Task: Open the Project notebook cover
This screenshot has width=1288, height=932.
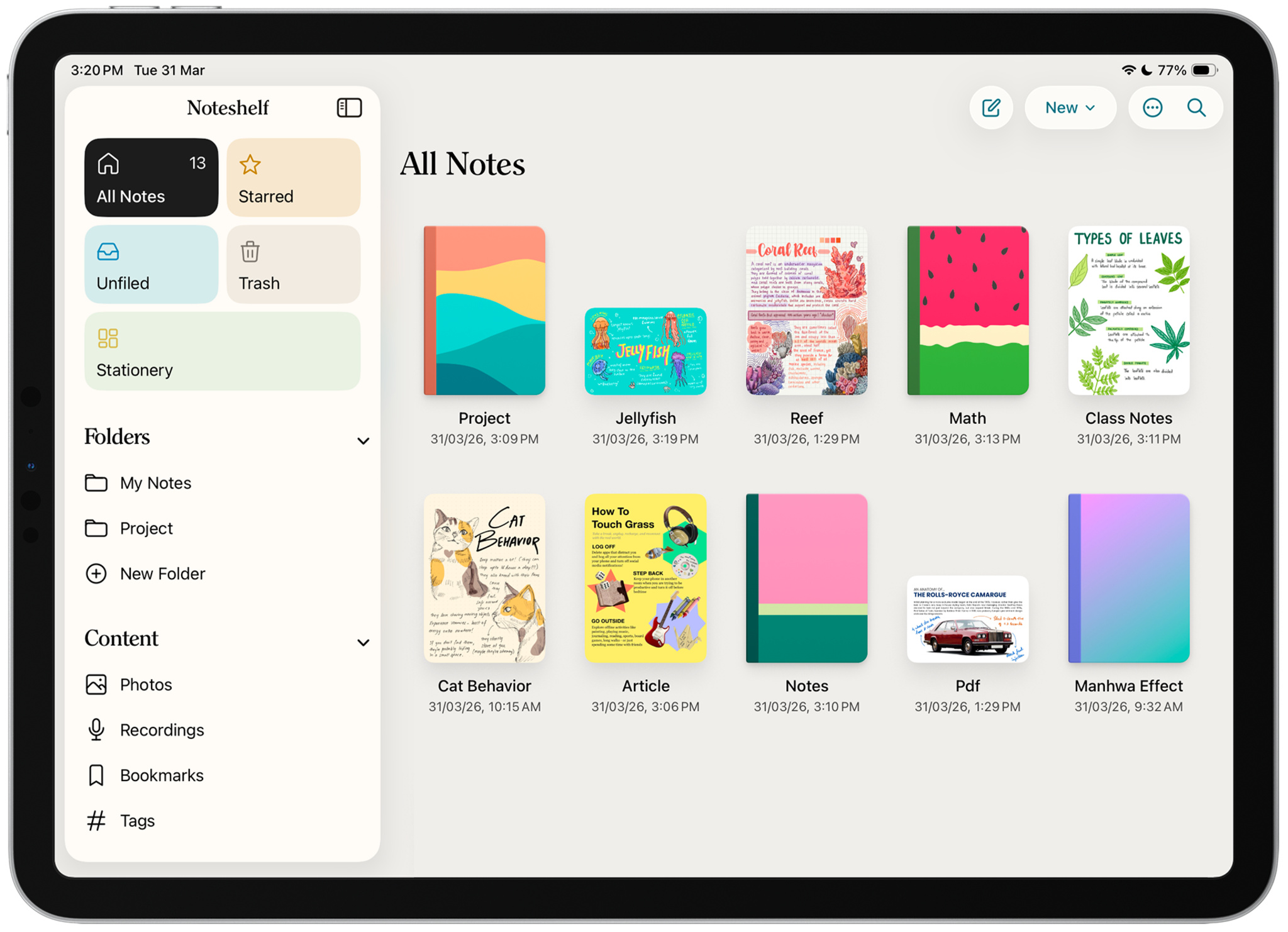Action: click(484, 311)
